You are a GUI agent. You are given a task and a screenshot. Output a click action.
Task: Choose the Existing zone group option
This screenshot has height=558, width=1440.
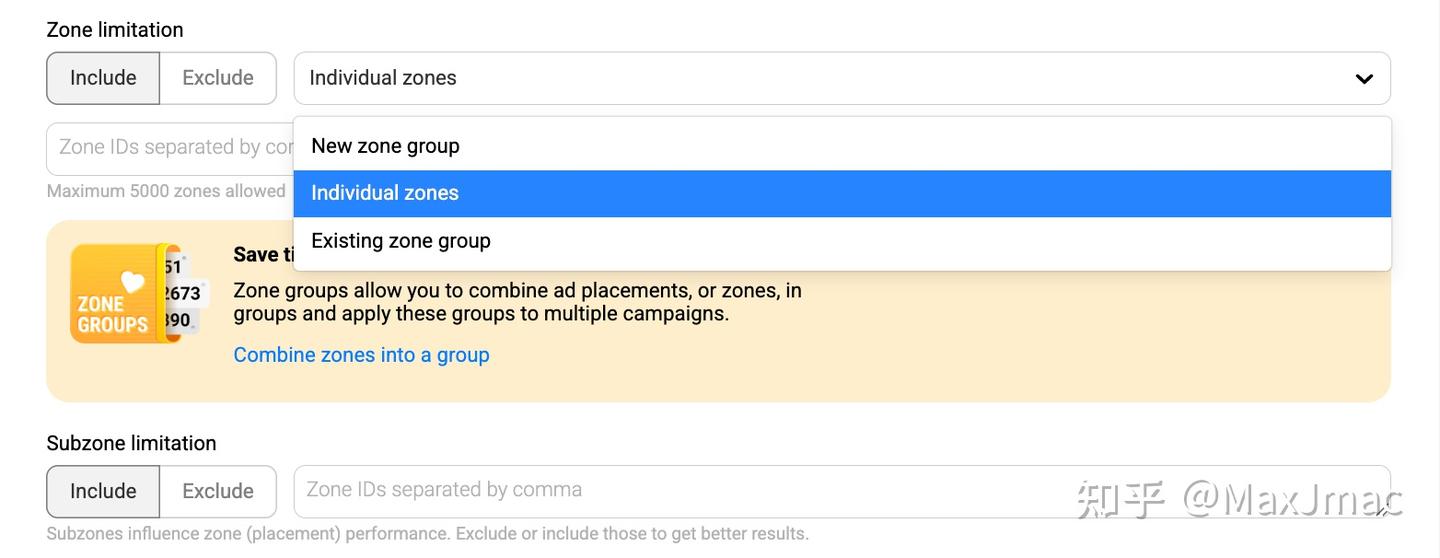(x=401, y=241)
